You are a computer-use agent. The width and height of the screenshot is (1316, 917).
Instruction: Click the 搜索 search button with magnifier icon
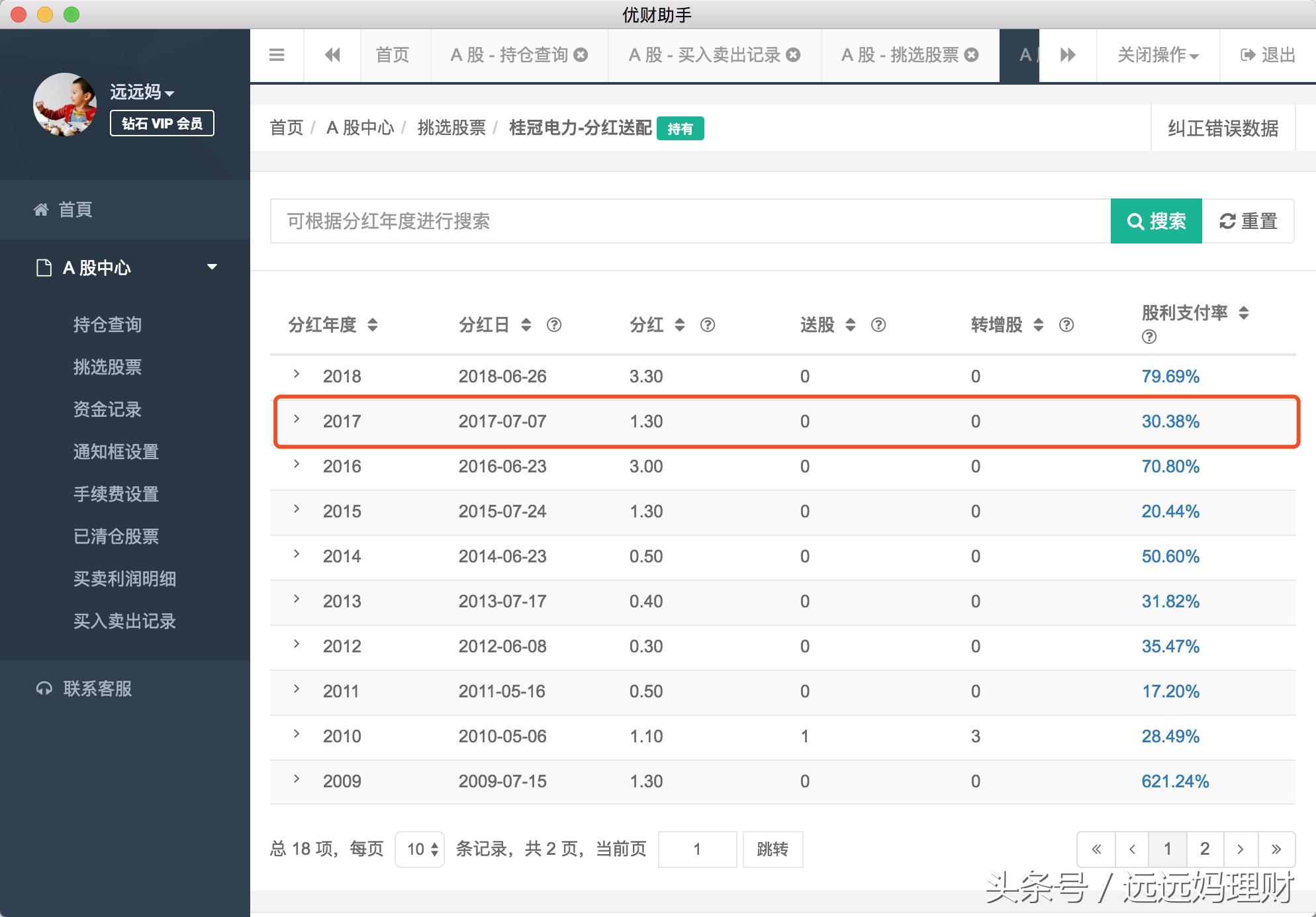1156,221
